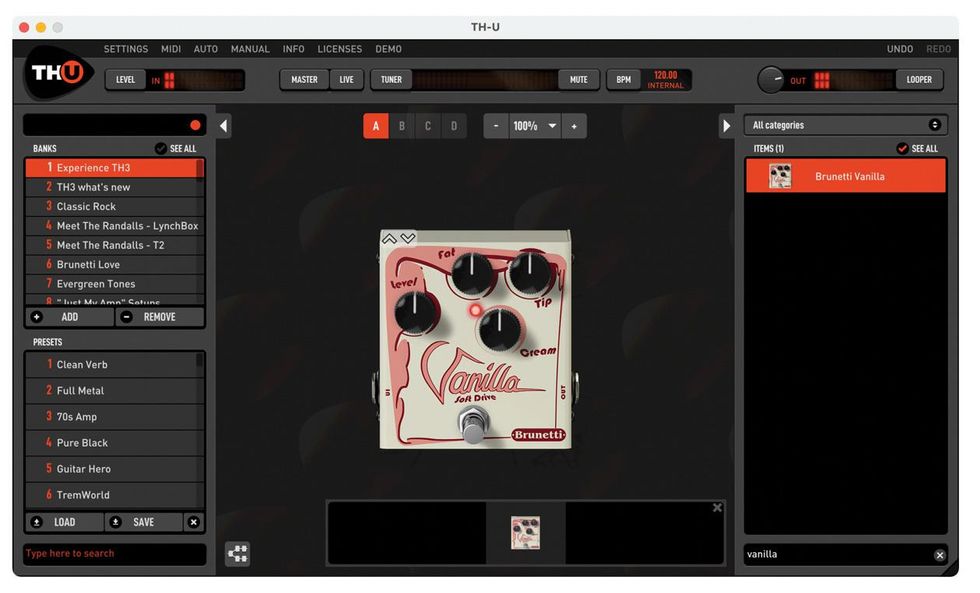Adjust the Level knob on the pedal
The image size is (980, 593).
click(414, 311)
